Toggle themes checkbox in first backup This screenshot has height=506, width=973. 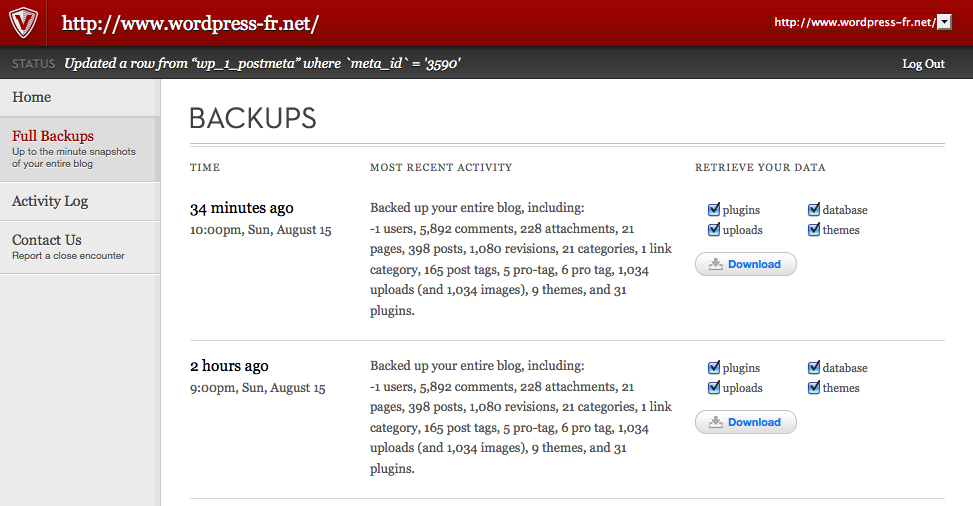815,230
